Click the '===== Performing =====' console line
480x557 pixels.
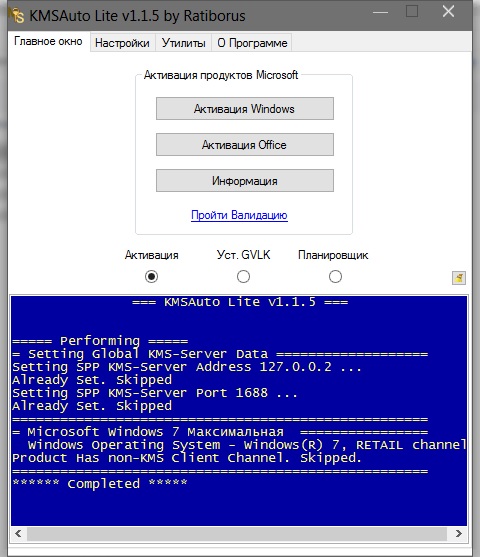100,341
